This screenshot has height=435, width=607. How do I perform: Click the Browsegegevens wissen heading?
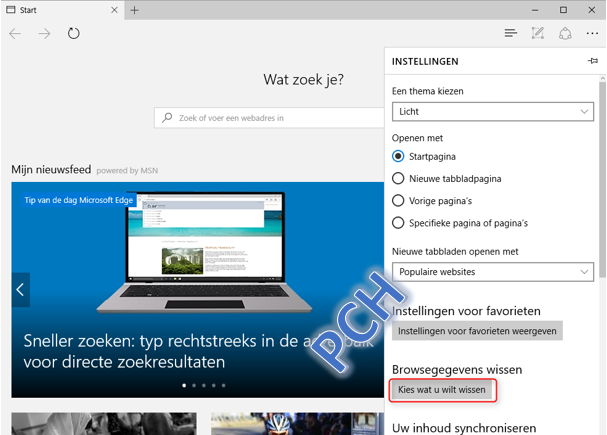[x=457, y=370]
